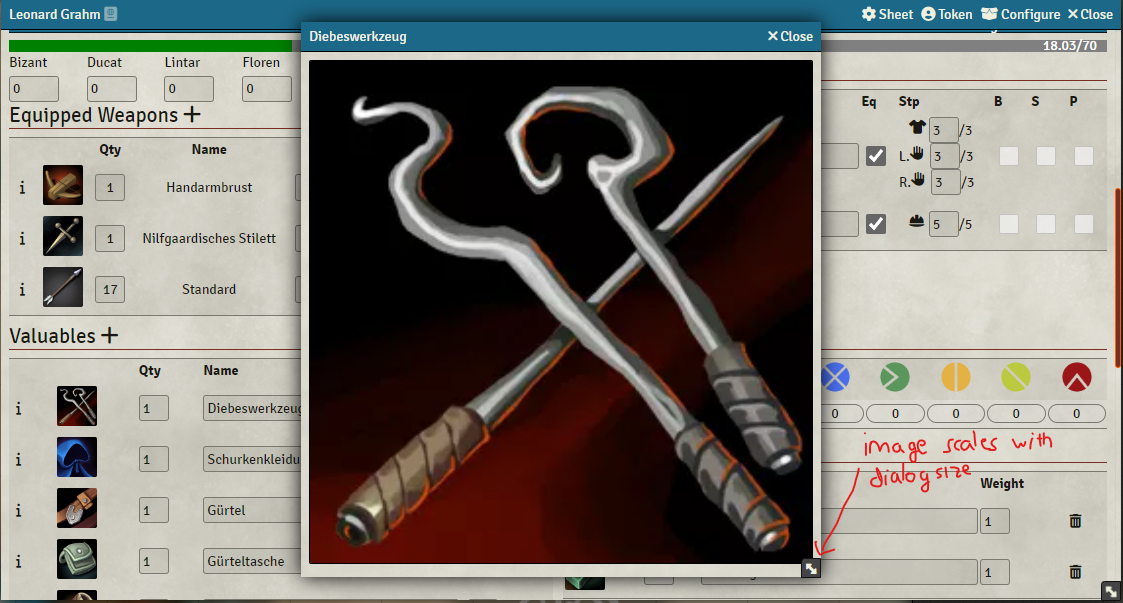Screen dimensions: 1123x603
Task: Add a new equipped weapon with plus icon
Action: [192, 115]
